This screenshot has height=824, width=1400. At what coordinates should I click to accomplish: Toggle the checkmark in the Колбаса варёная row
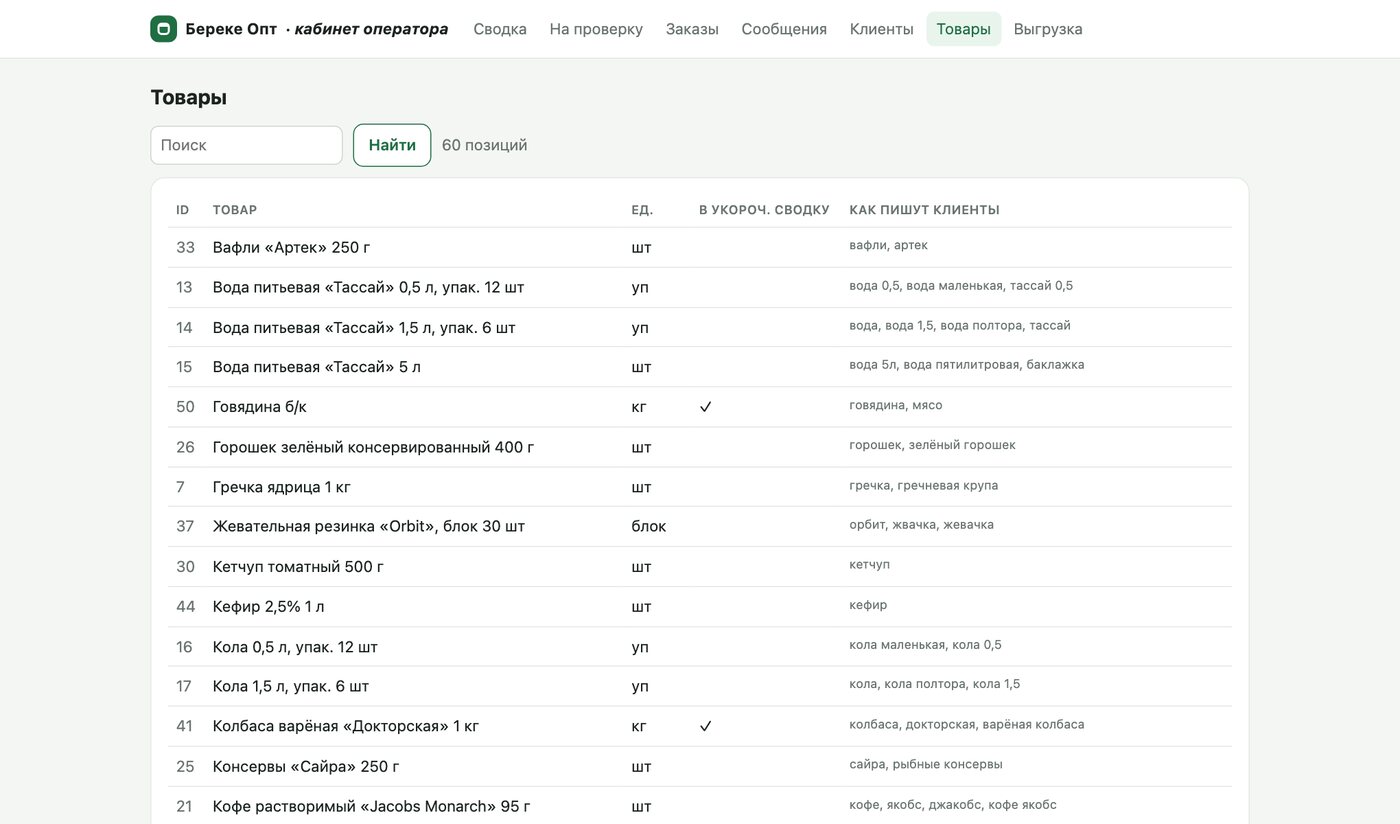click(705, 726)
